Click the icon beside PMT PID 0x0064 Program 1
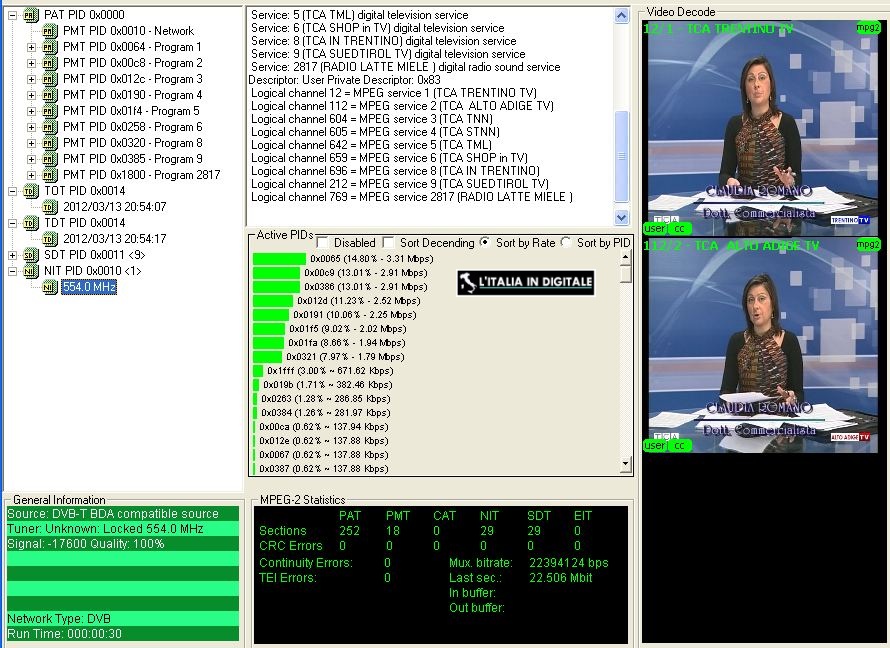890x648 pixels. pos(50,47)
